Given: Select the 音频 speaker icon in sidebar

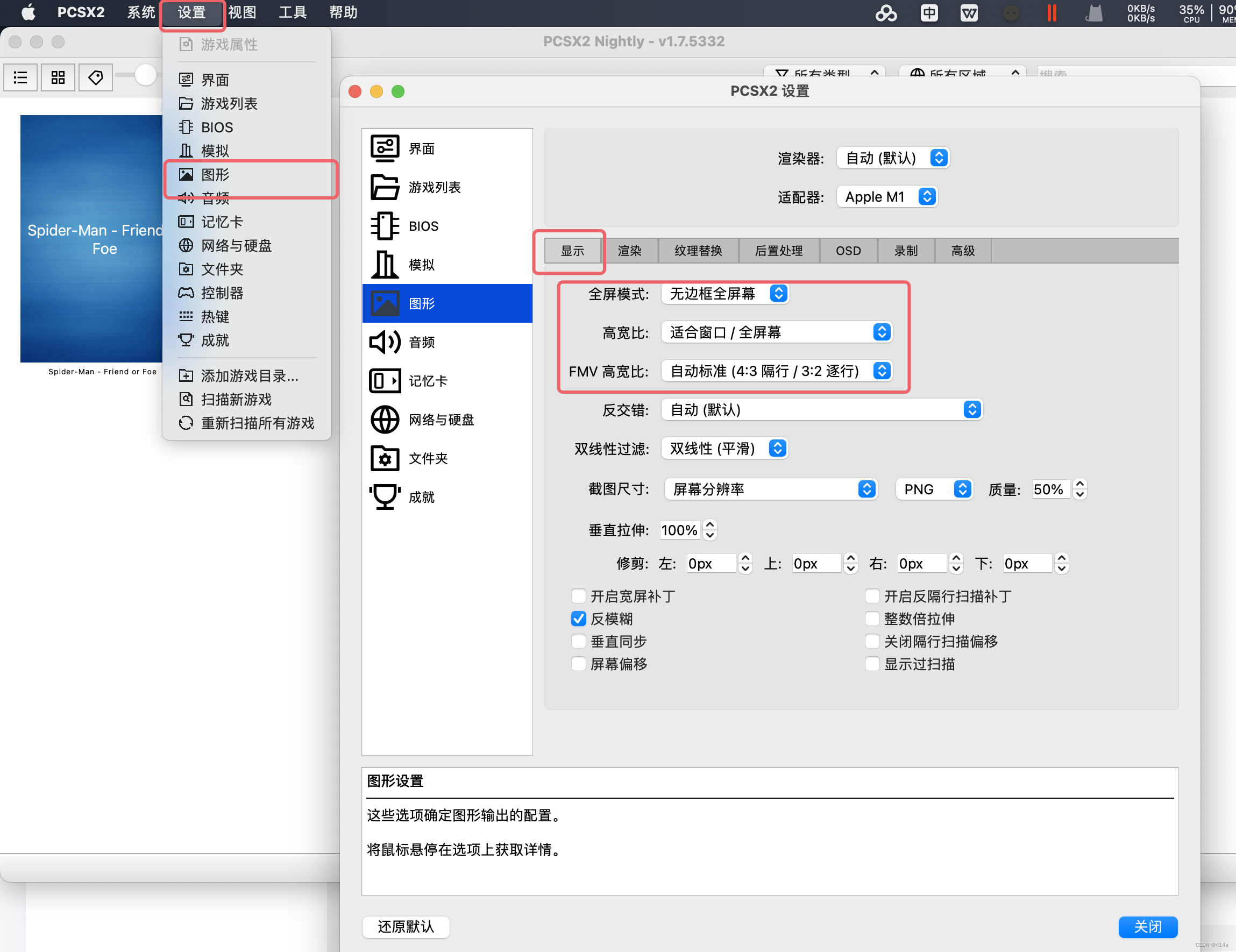Looking at the screenshot, I should click(385, 342).
